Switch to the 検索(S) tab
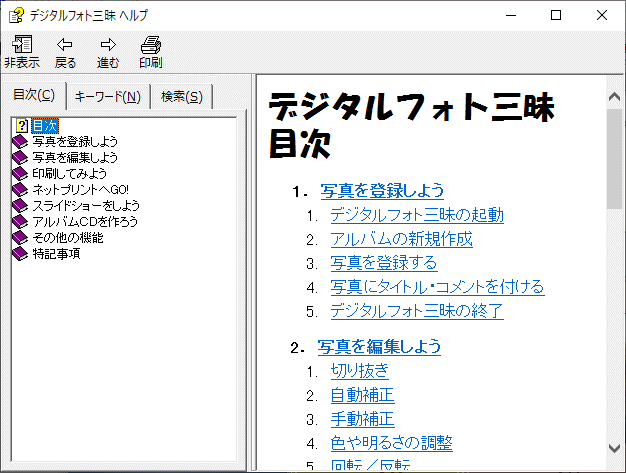 coord(181,97)
